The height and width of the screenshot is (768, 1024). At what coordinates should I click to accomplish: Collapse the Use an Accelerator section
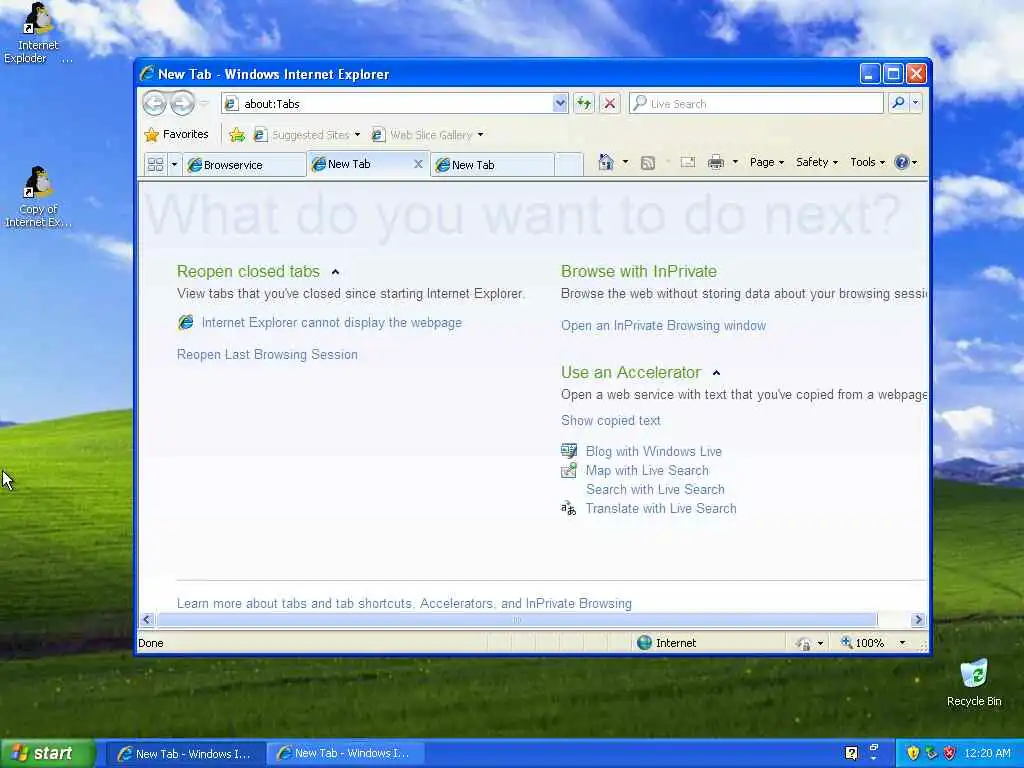click(716, 373)
